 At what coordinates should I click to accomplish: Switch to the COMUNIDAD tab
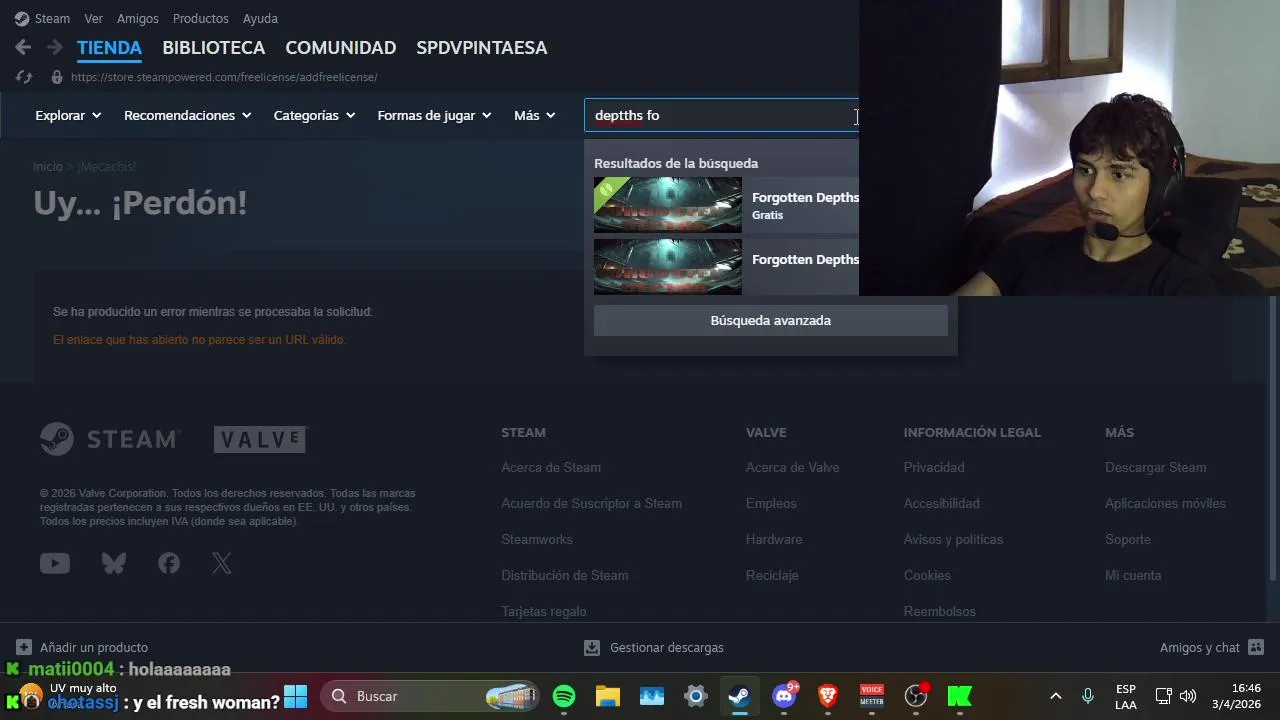(x=341, y=47)
